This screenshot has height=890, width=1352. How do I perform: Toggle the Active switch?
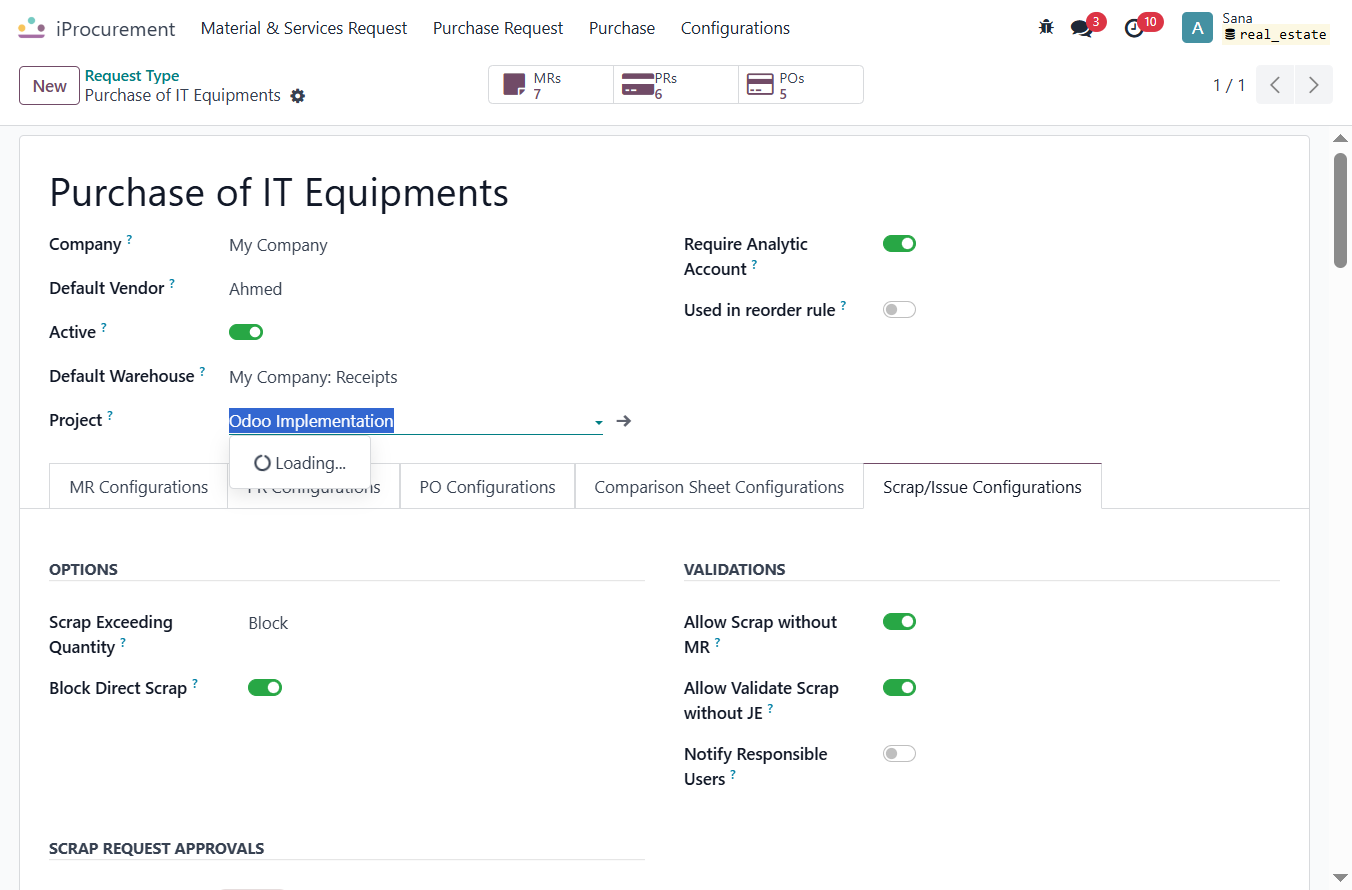coord(246,332)
